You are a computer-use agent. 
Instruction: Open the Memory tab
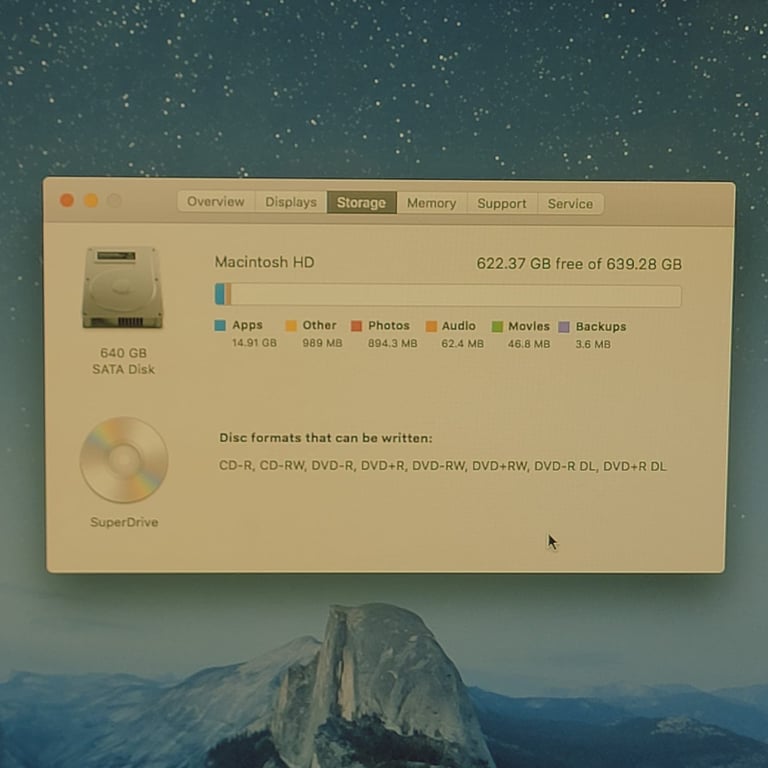[x=432, y=203]
